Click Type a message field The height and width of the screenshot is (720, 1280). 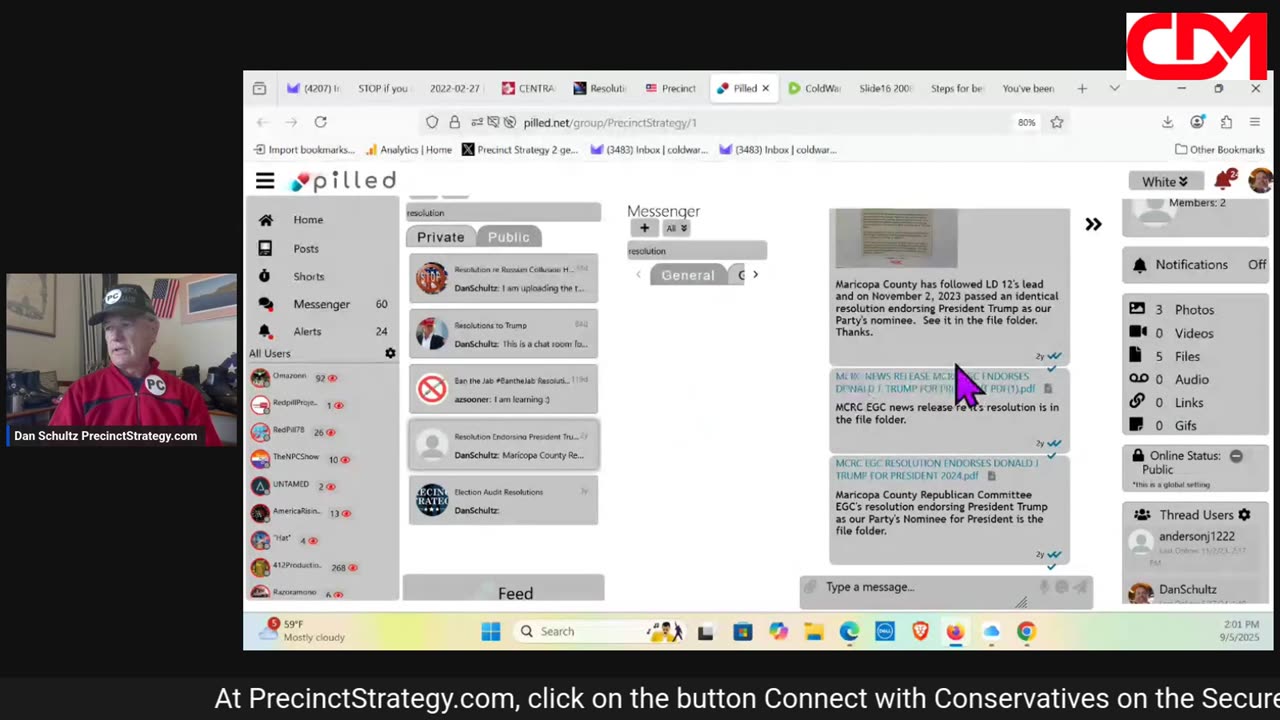[x=920, y=587]
